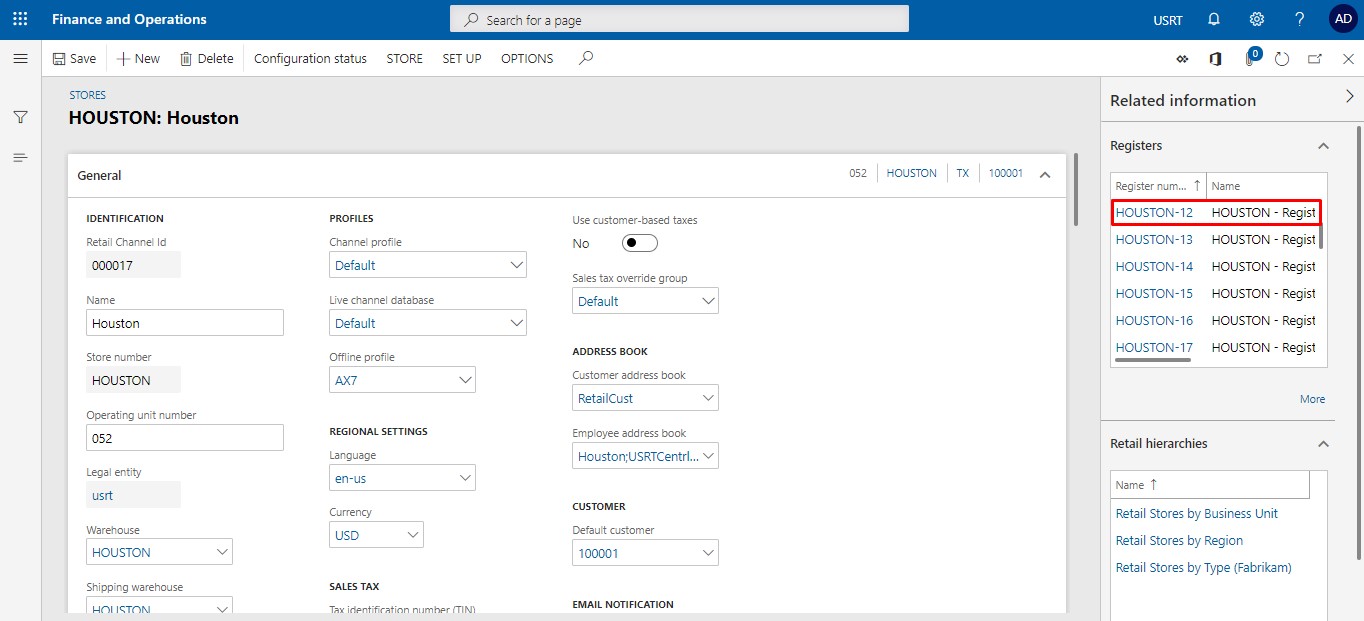
Task: Open the STORE menu tab
Action: tap(404, 59)
